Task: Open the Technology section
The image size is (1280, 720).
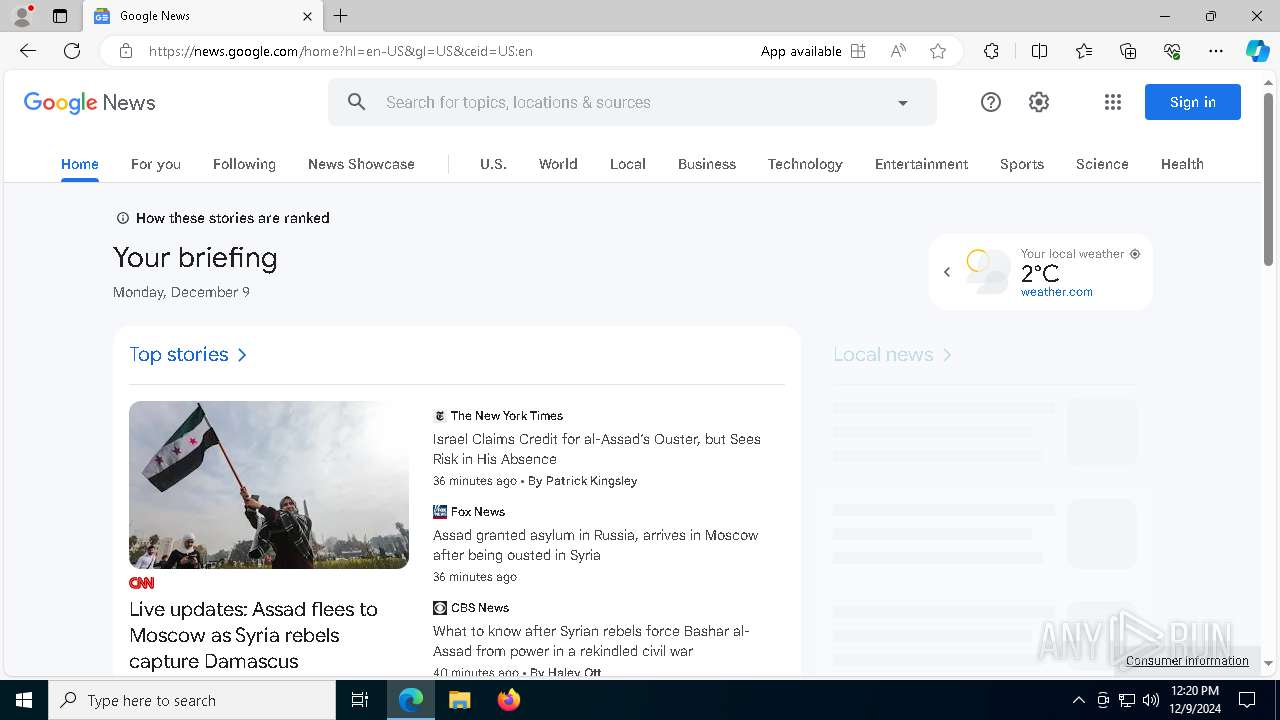Action: pyautogui.click(x=805, y=164)
